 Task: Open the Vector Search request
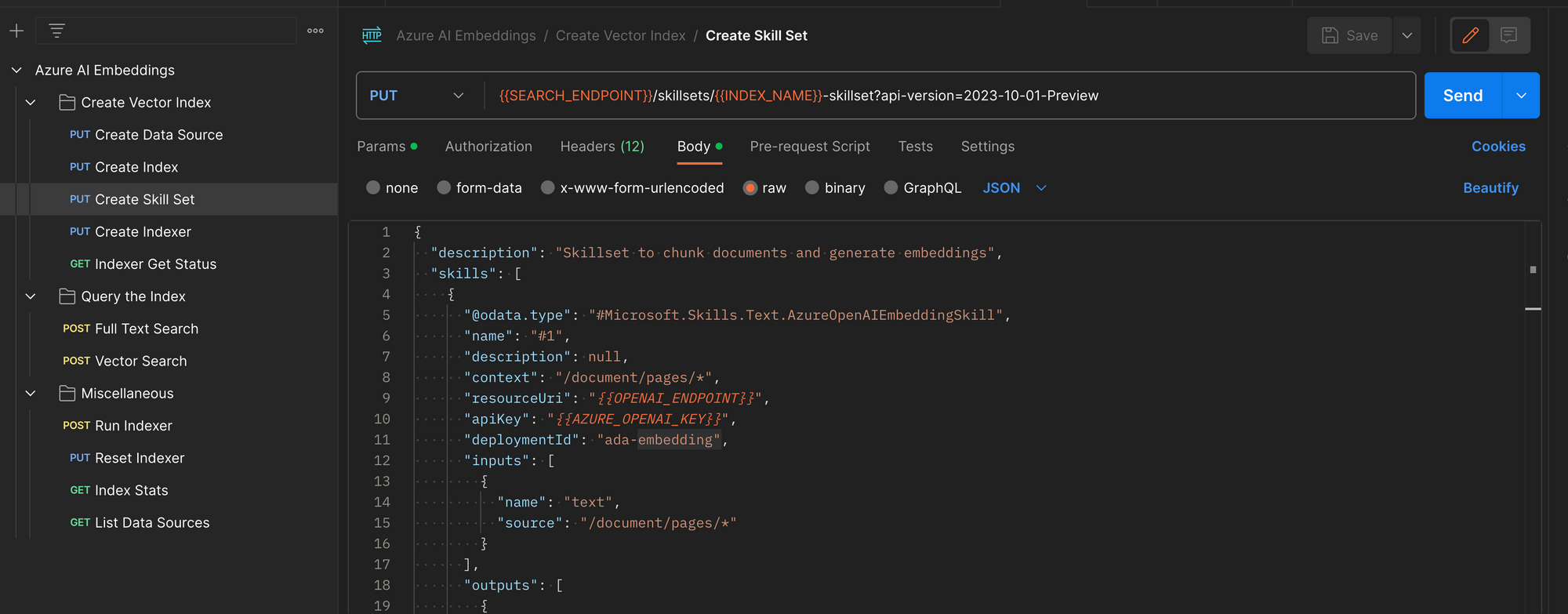click(140, 361)
